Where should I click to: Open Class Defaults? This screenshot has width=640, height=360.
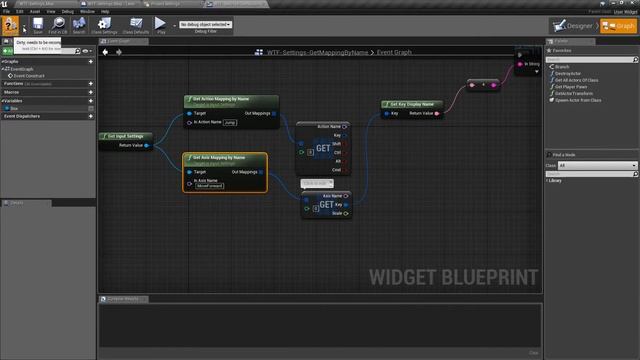click(x=136, y=25)
